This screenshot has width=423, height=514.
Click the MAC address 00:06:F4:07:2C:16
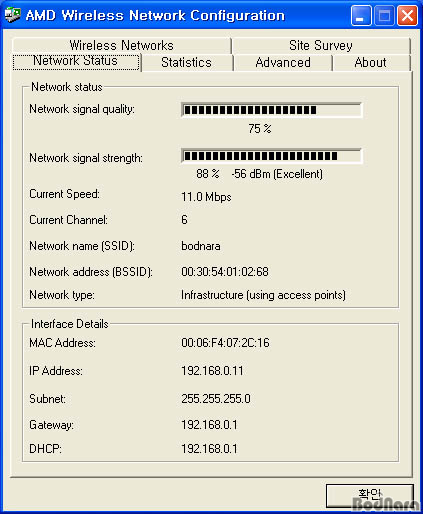click(225, 343)
